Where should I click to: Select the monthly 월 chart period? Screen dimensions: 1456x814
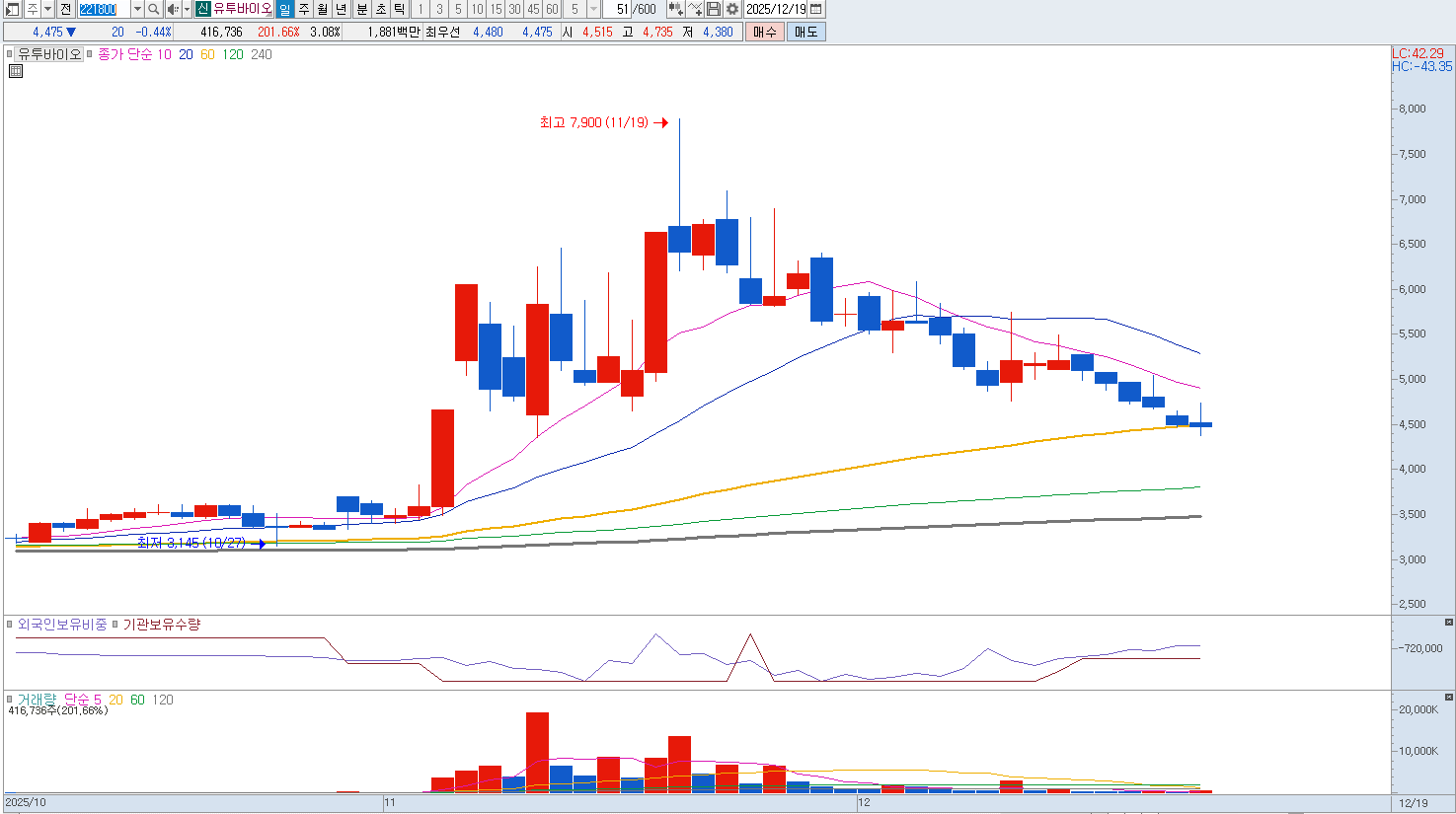point(323,9)
